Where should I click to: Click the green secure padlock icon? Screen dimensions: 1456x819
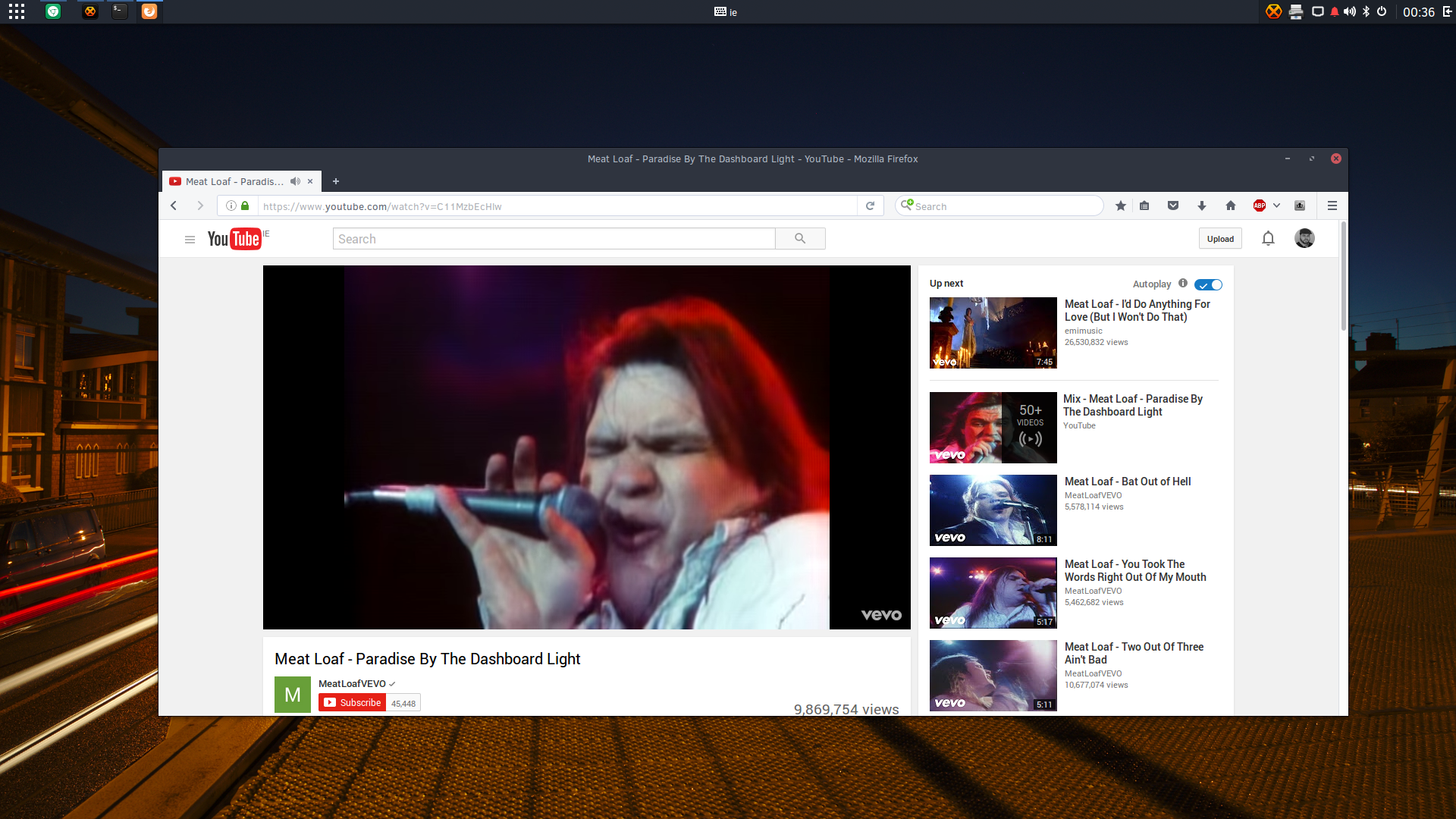tap(245, 206)
